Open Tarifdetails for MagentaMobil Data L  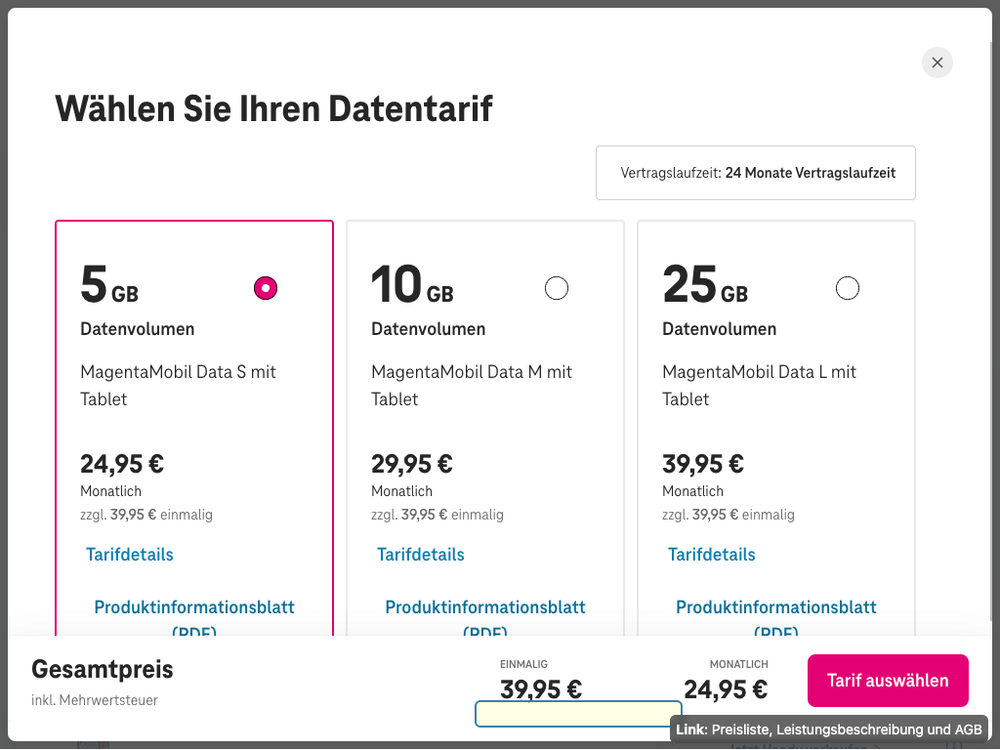712,554
